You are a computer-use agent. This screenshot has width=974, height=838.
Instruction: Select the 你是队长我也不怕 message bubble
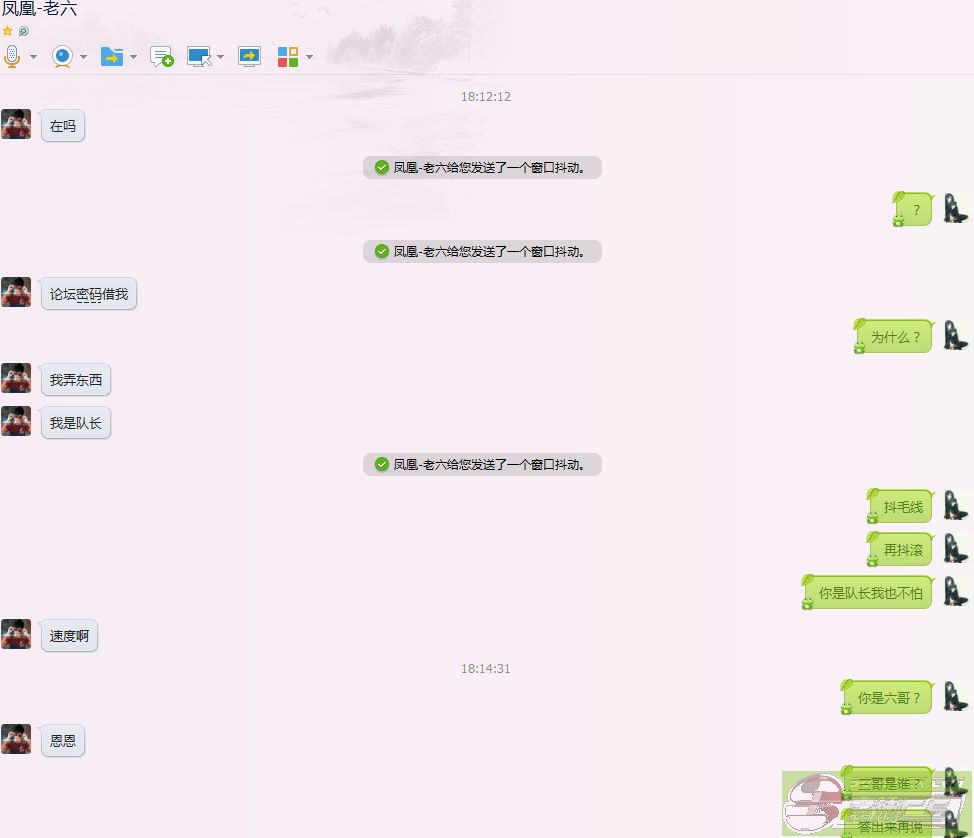coord(870,593)
